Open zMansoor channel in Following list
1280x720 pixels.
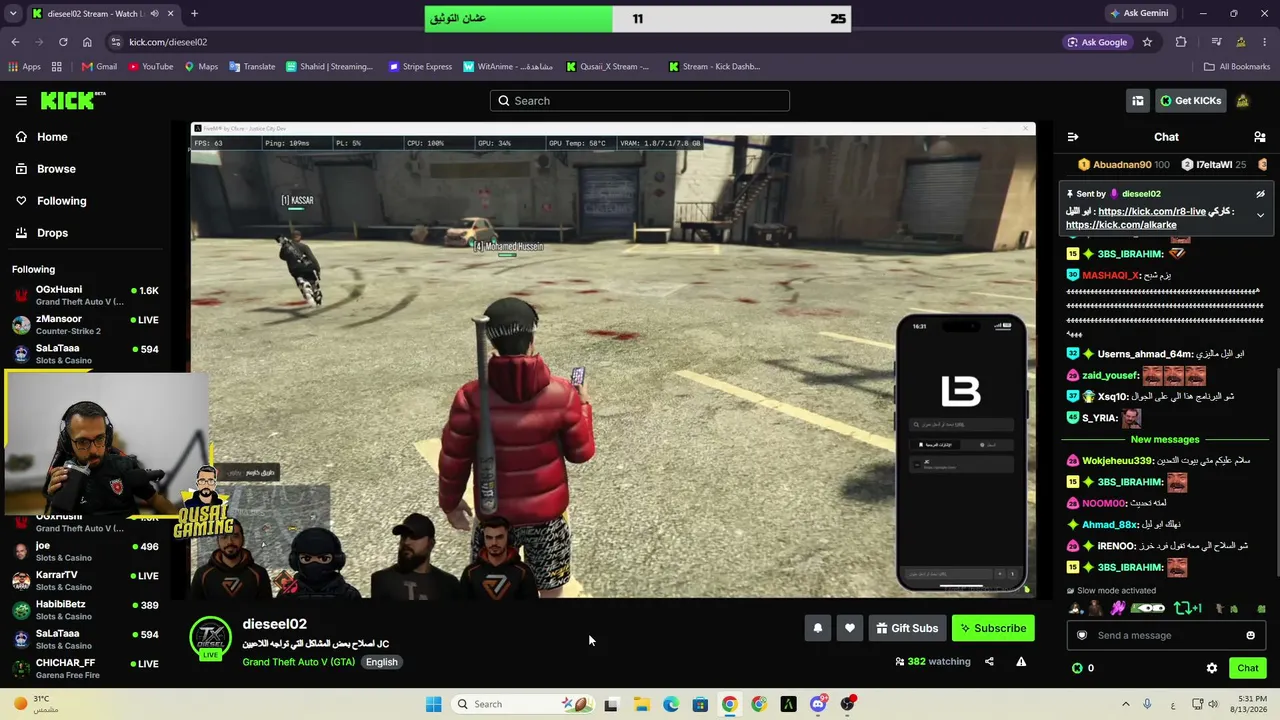point(85,324)
